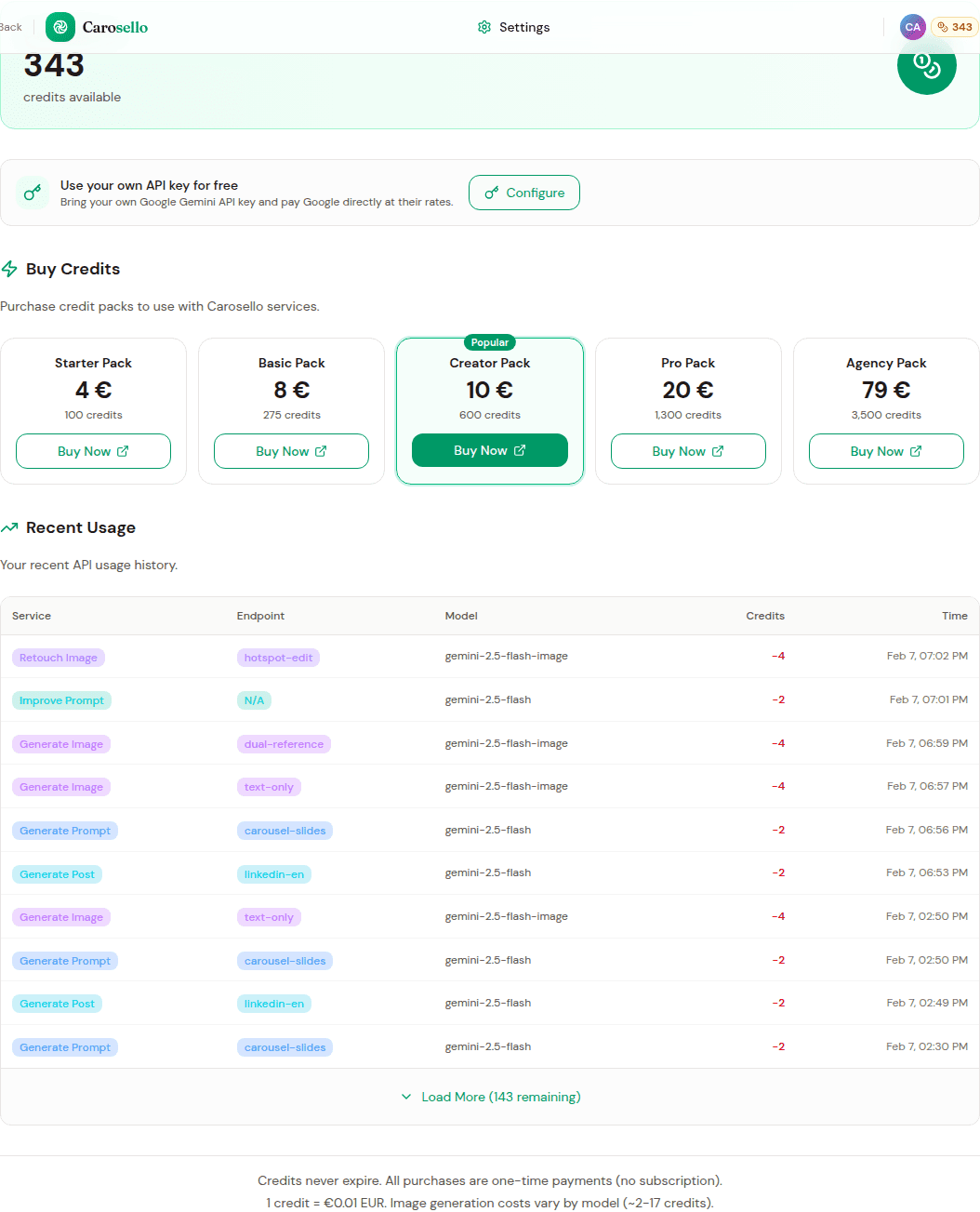
Task: Click the Settings gear icon
Action: 484,27
